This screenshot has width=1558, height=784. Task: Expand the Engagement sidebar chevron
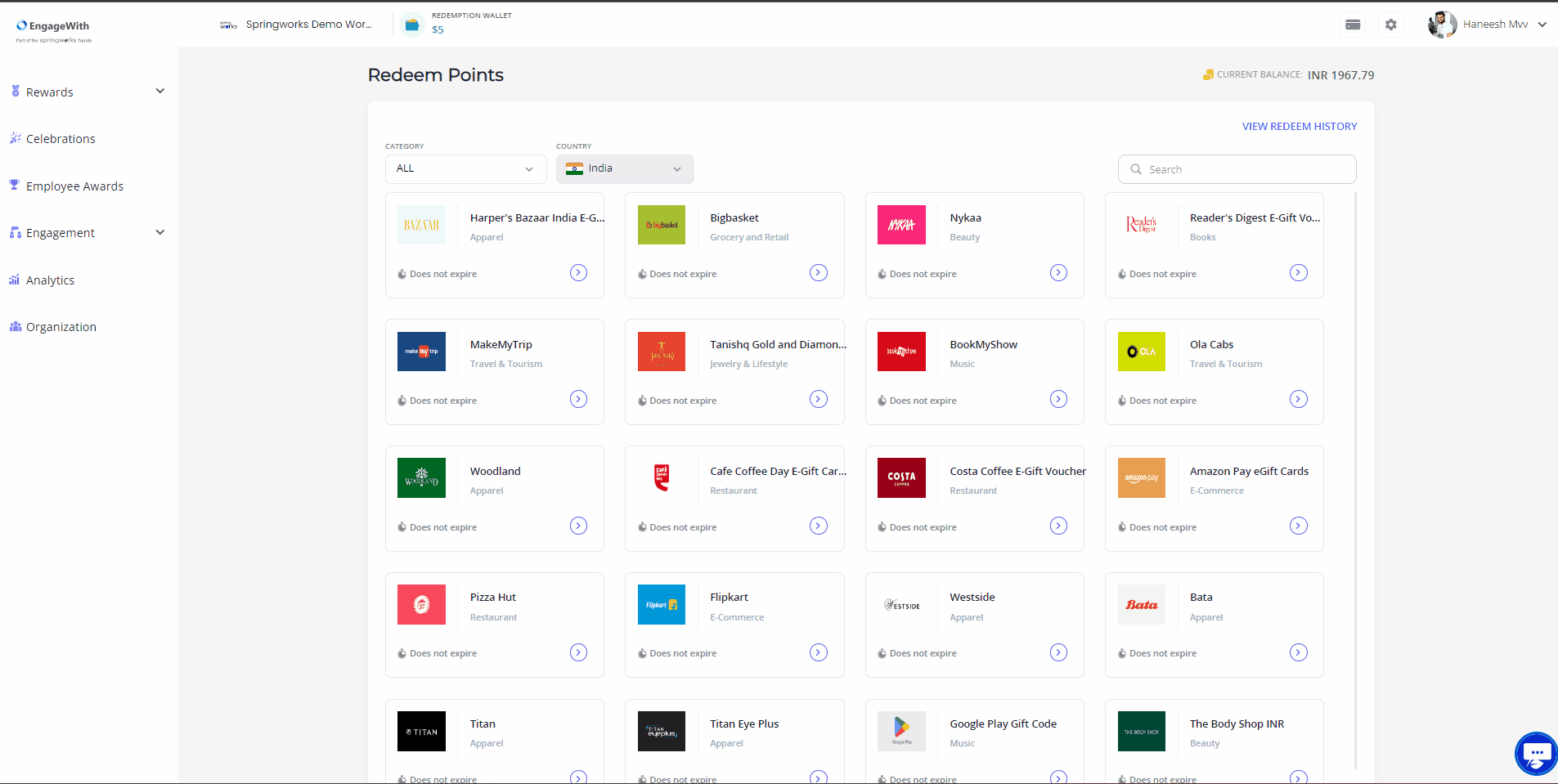[160, 232]
